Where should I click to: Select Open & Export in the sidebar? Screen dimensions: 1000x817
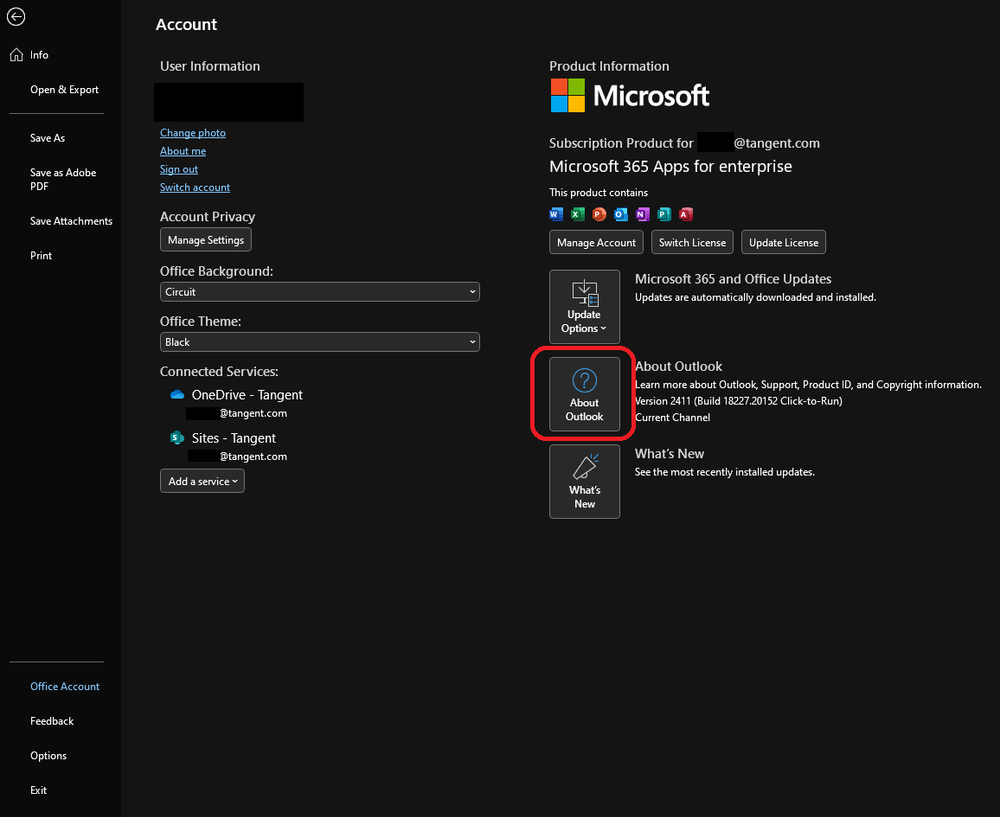[64, 90]
